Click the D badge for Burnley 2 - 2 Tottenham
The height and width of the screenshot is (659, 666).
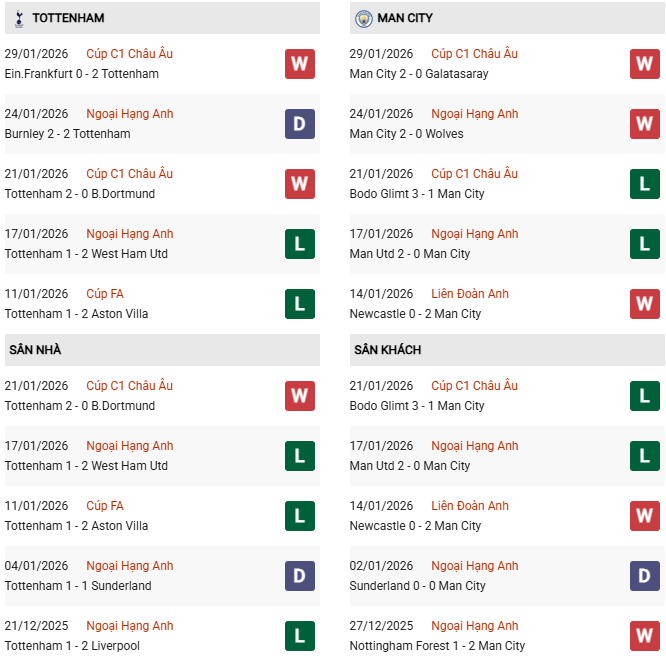point(299,124)
